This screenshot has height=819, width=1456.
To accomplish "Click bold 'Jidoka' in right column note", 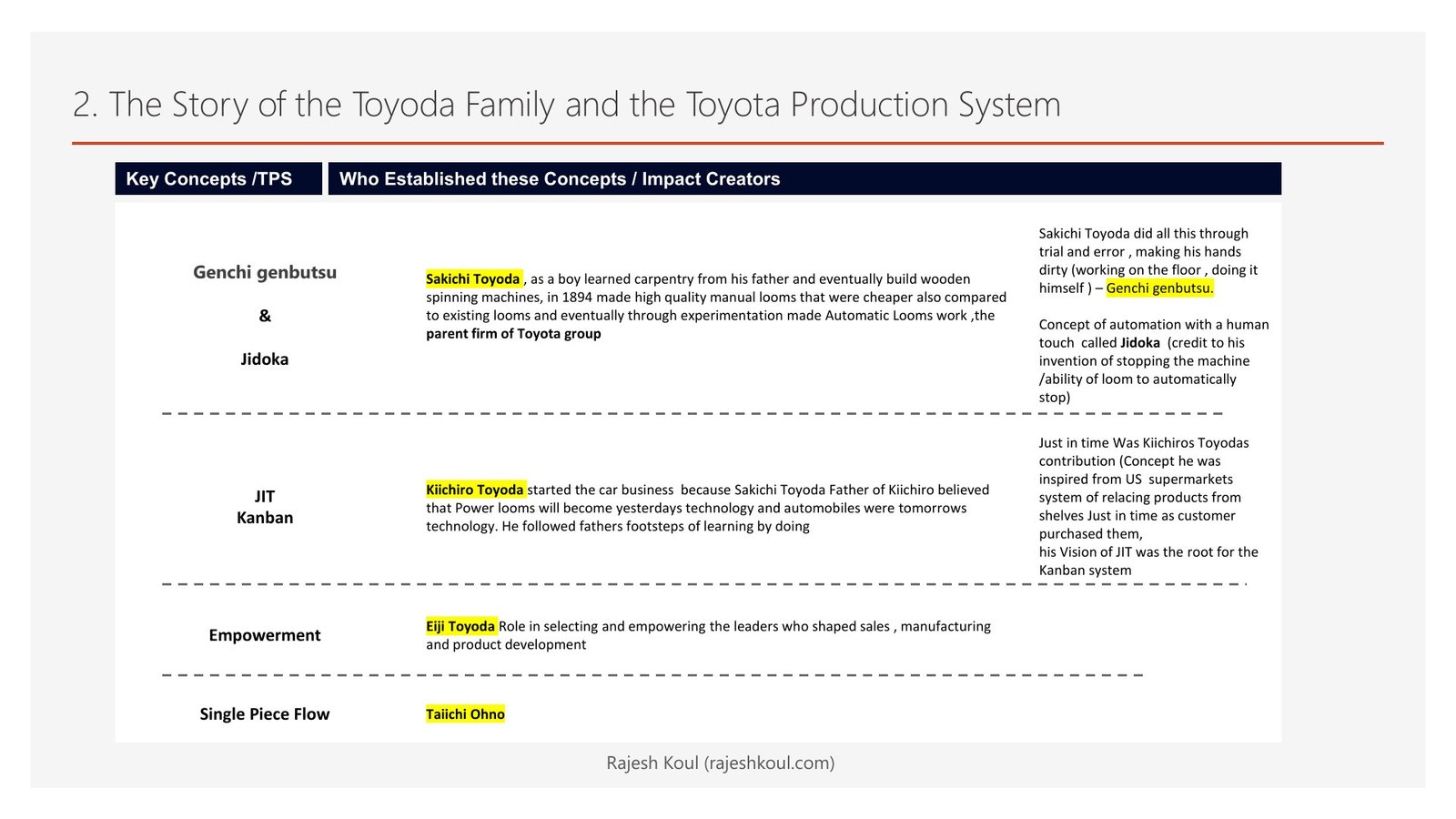I will [1140, 342].
